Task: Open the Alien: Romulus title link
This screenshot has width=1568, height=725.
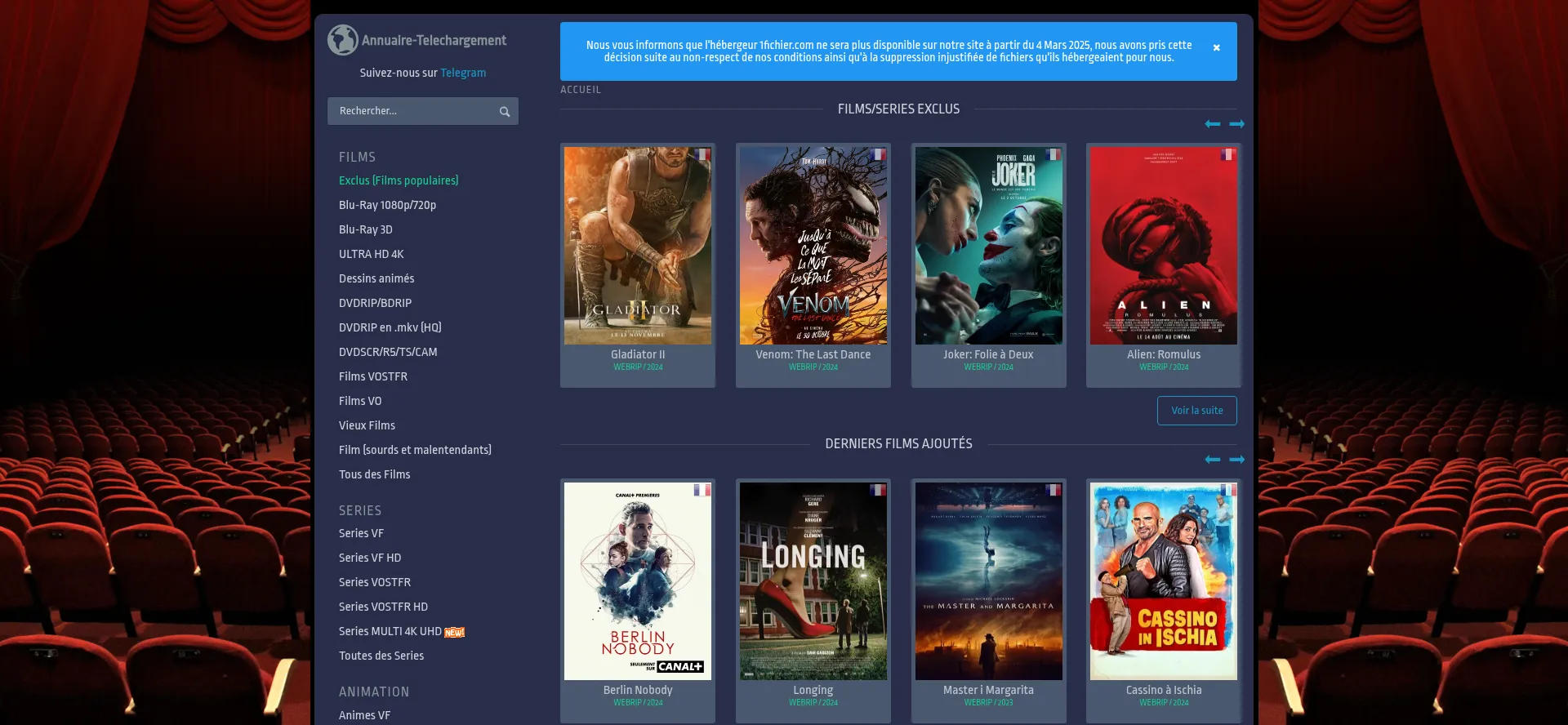Action: (1163, 354)
